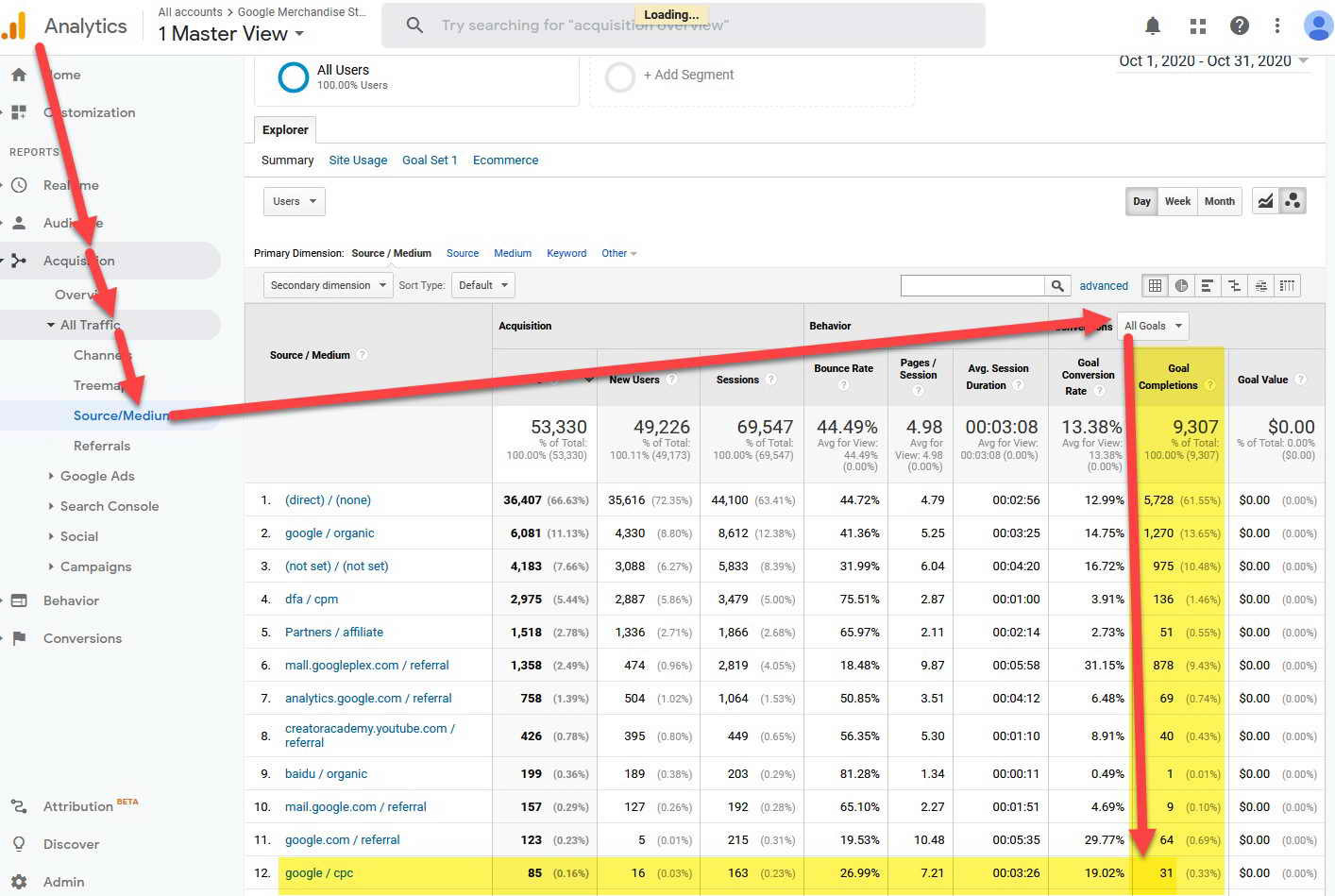This screenshot has width=1335, height=896.
Task: Select the data table view icon
Action: [x=1155, y=285]
